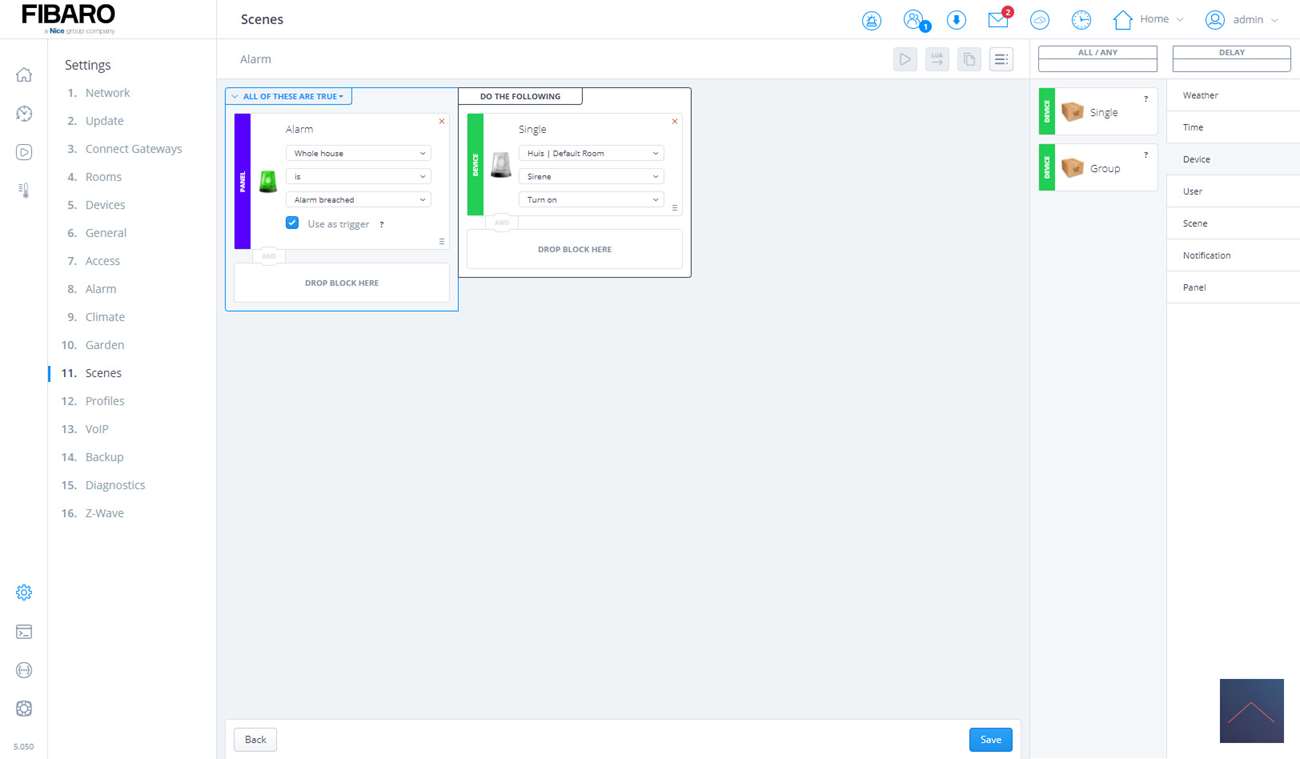
Task: Remove the Alarm condition block
Action: coord(442,122)
